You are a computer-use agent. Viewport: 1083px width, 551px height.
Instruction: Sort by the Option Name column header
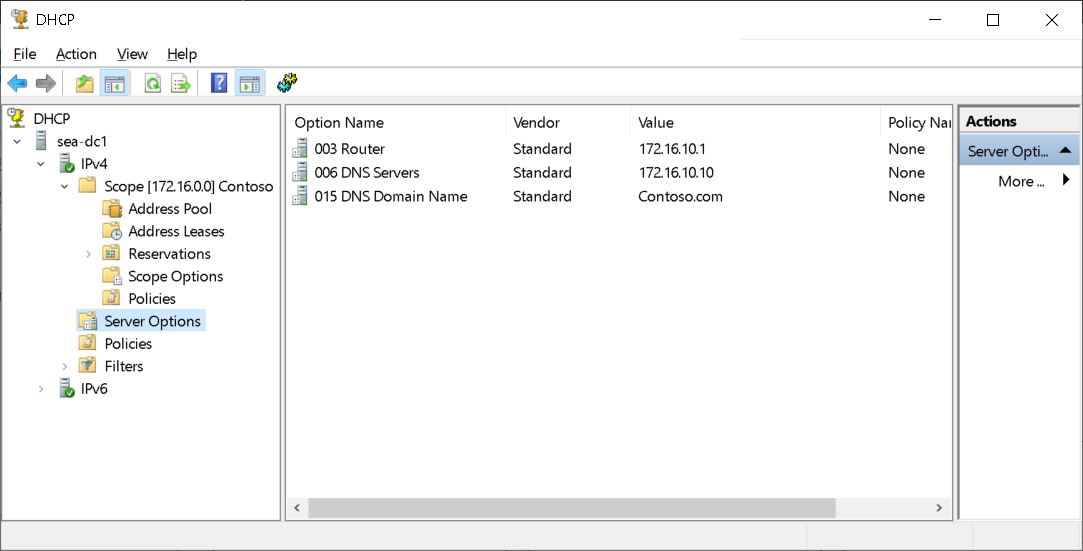pos(339,123)
